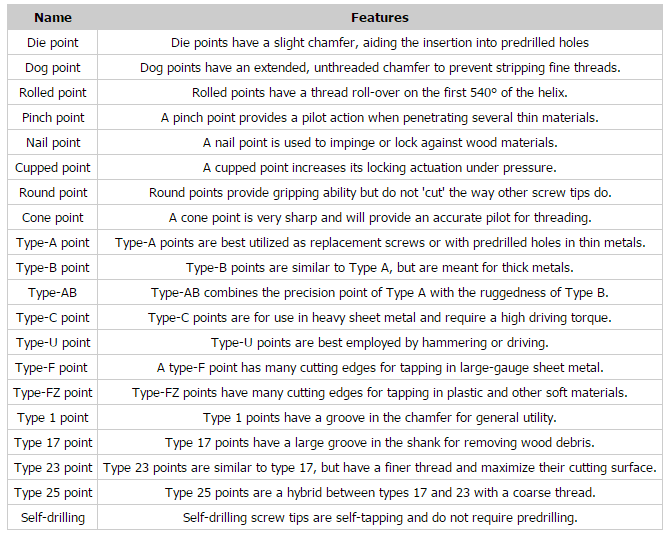Click the Cone point description text
The width and height of the screenshot is (667, 536).
379,218
